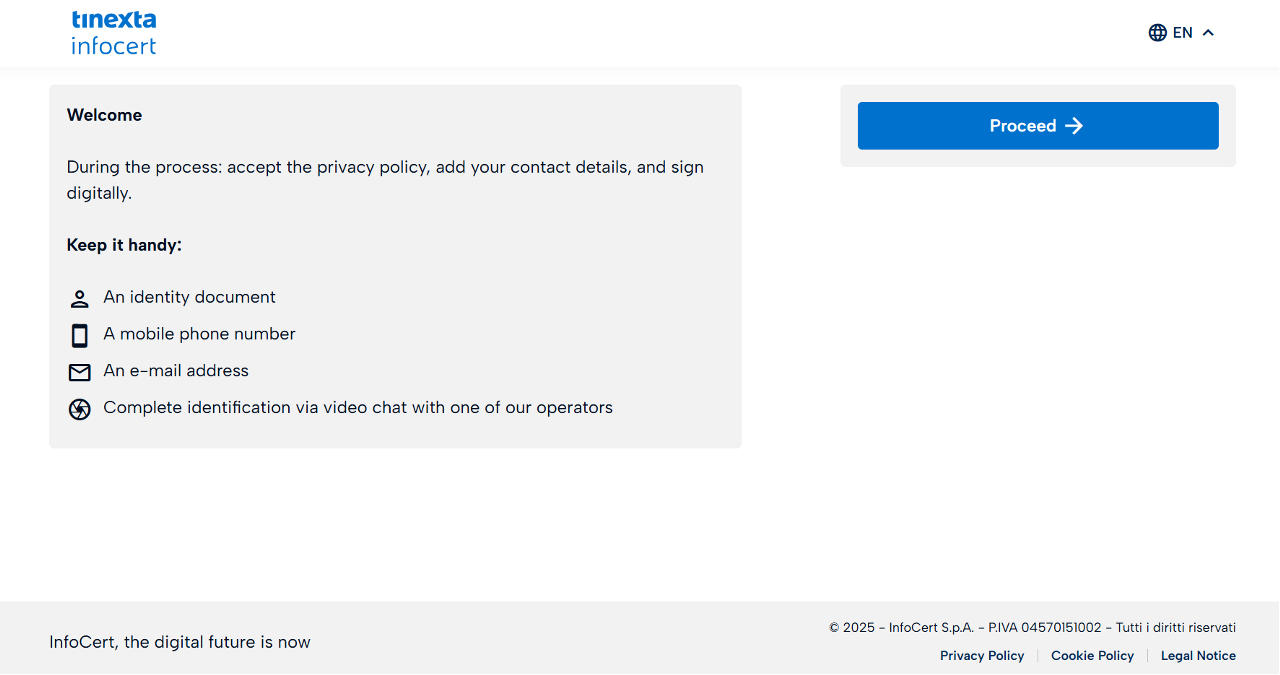The width and height of the screenshot is (1280, 675).
Task: Click the mobile phone icon
Action: click(x=80, y=335)
